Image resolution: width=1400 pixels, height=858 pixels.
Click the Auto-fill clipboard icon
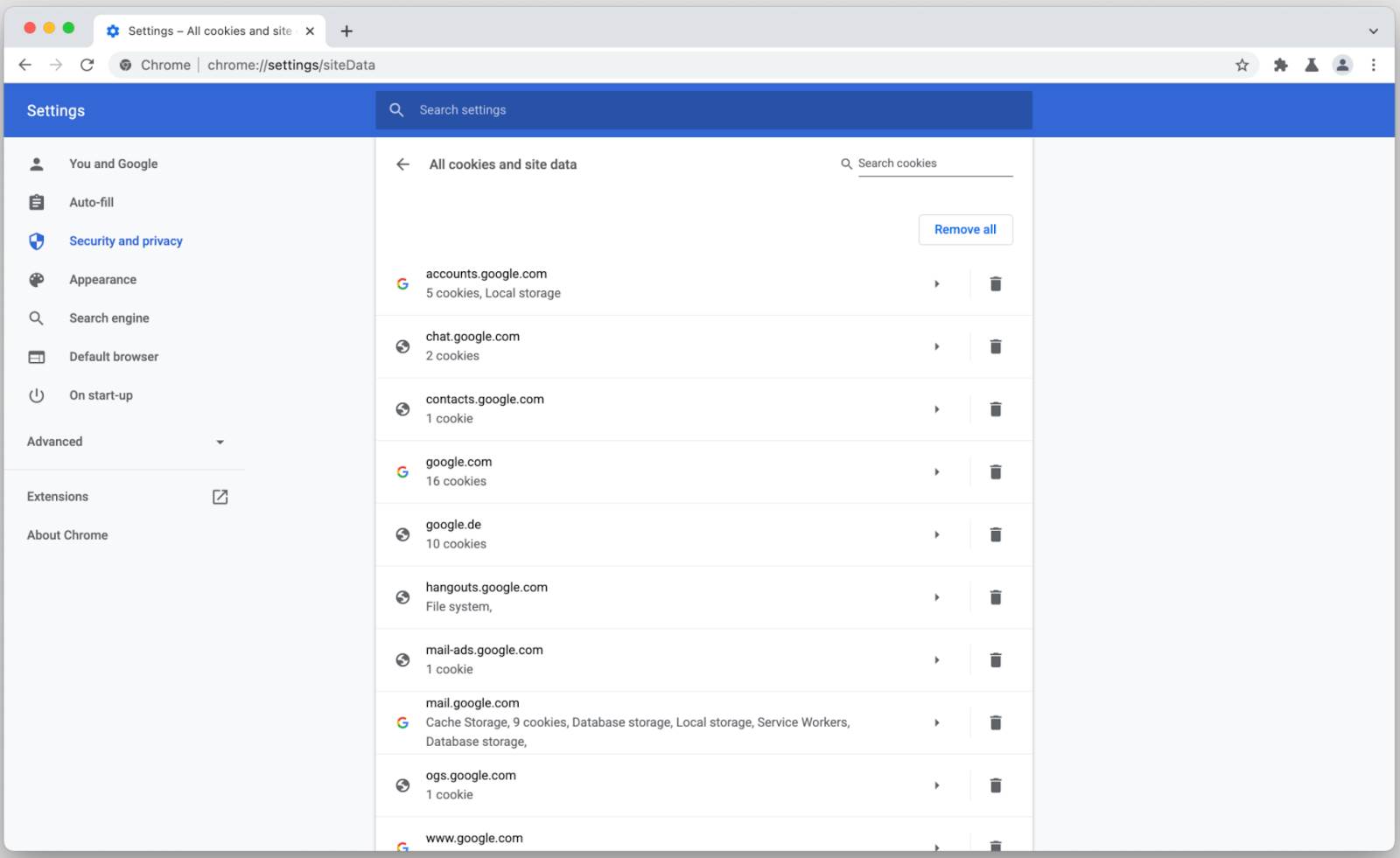click(x=36, y=202)
